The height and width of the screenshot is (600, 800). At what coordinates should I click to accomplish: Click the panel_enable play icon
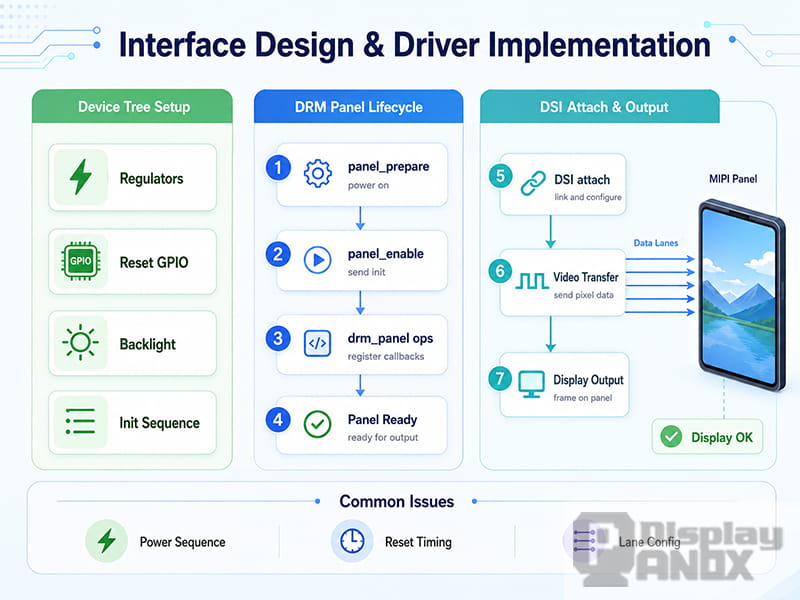point(317,260)
